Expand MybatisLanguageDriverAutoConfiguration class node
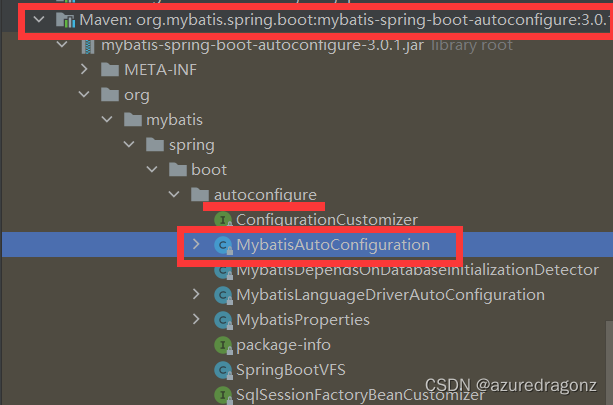This screenshot has width=613, height=405. click(196, 294)
